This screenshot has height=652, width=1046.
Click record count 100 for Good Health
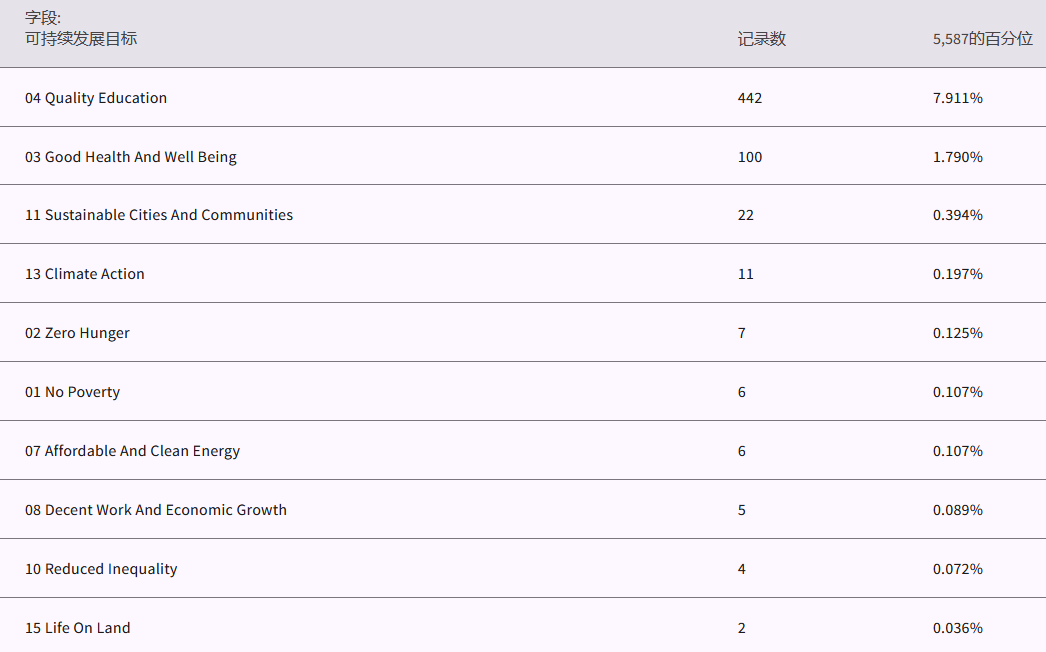750,157
